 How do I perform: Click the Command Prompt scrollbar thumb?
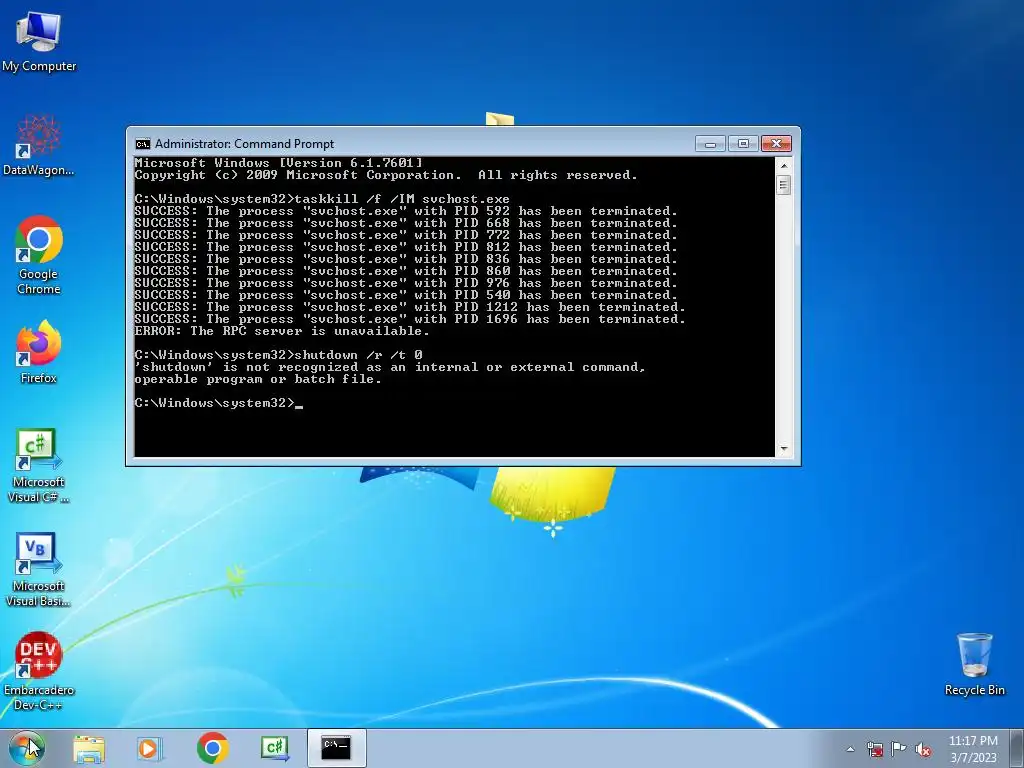coord(784,185)
